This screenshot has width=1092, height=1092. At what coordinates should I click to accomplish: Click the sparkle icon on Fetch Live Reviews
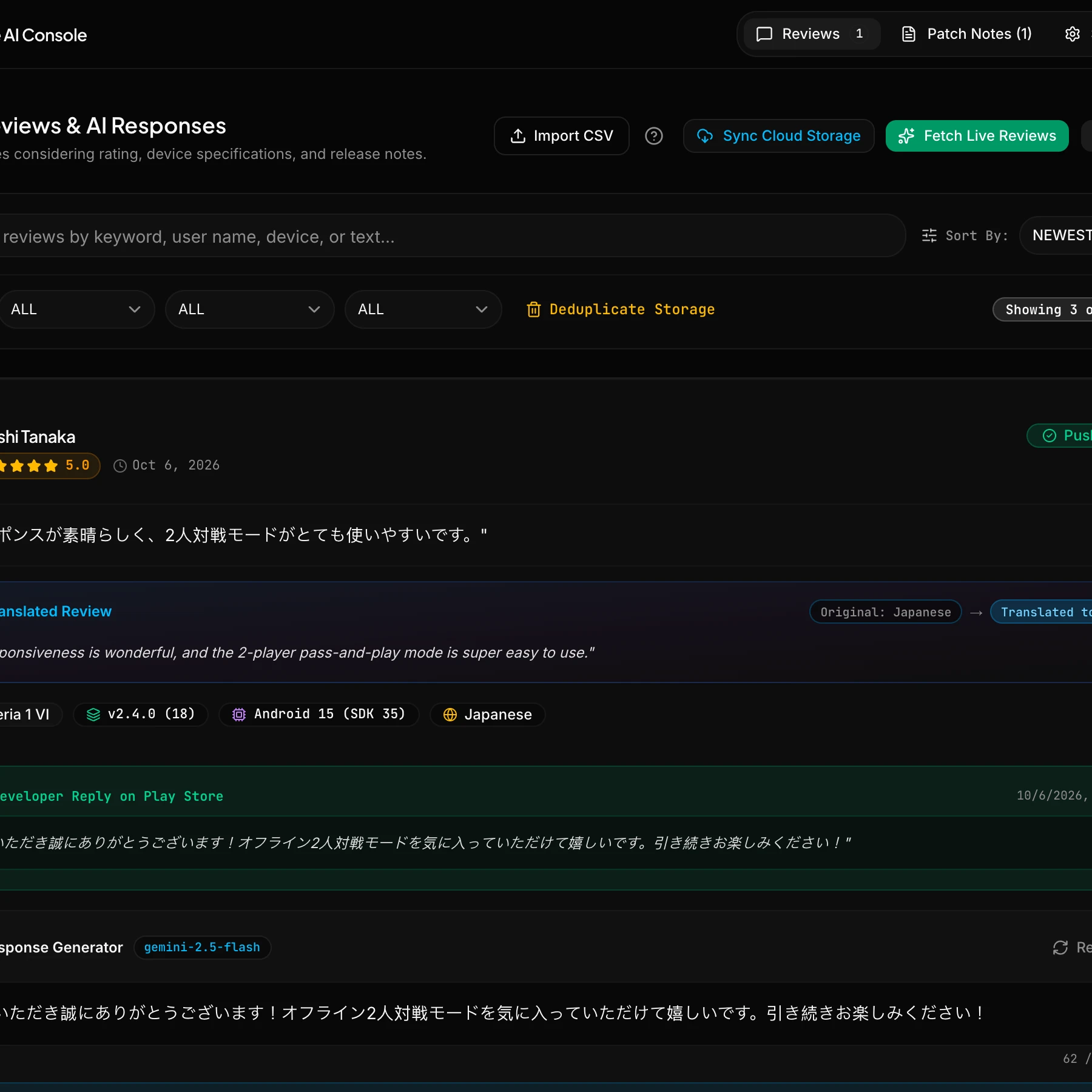pos(906,136)
